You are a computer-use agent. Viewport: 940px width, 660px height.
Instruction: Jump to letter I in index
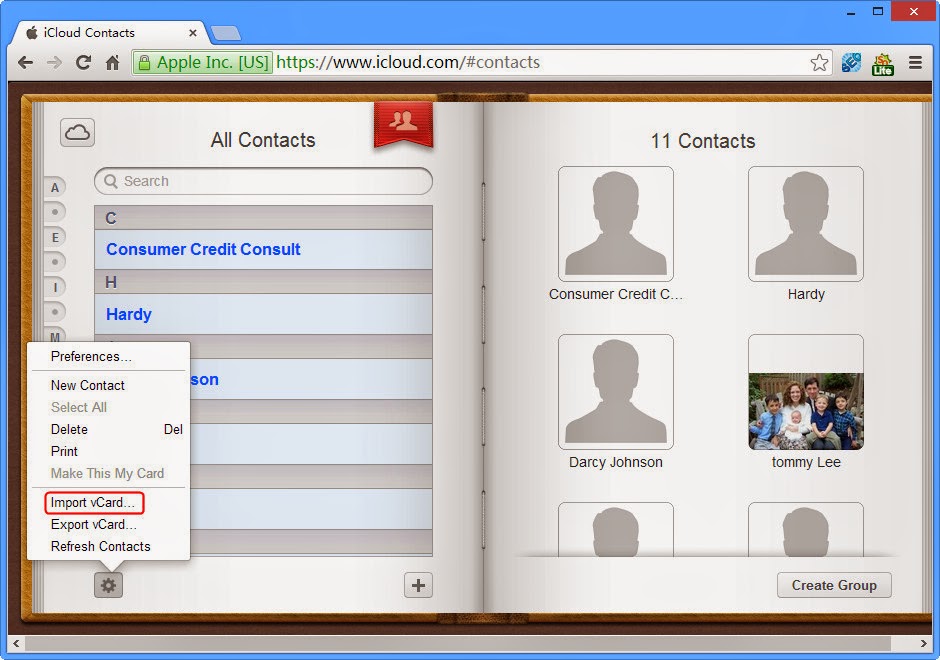pos(55,287)
